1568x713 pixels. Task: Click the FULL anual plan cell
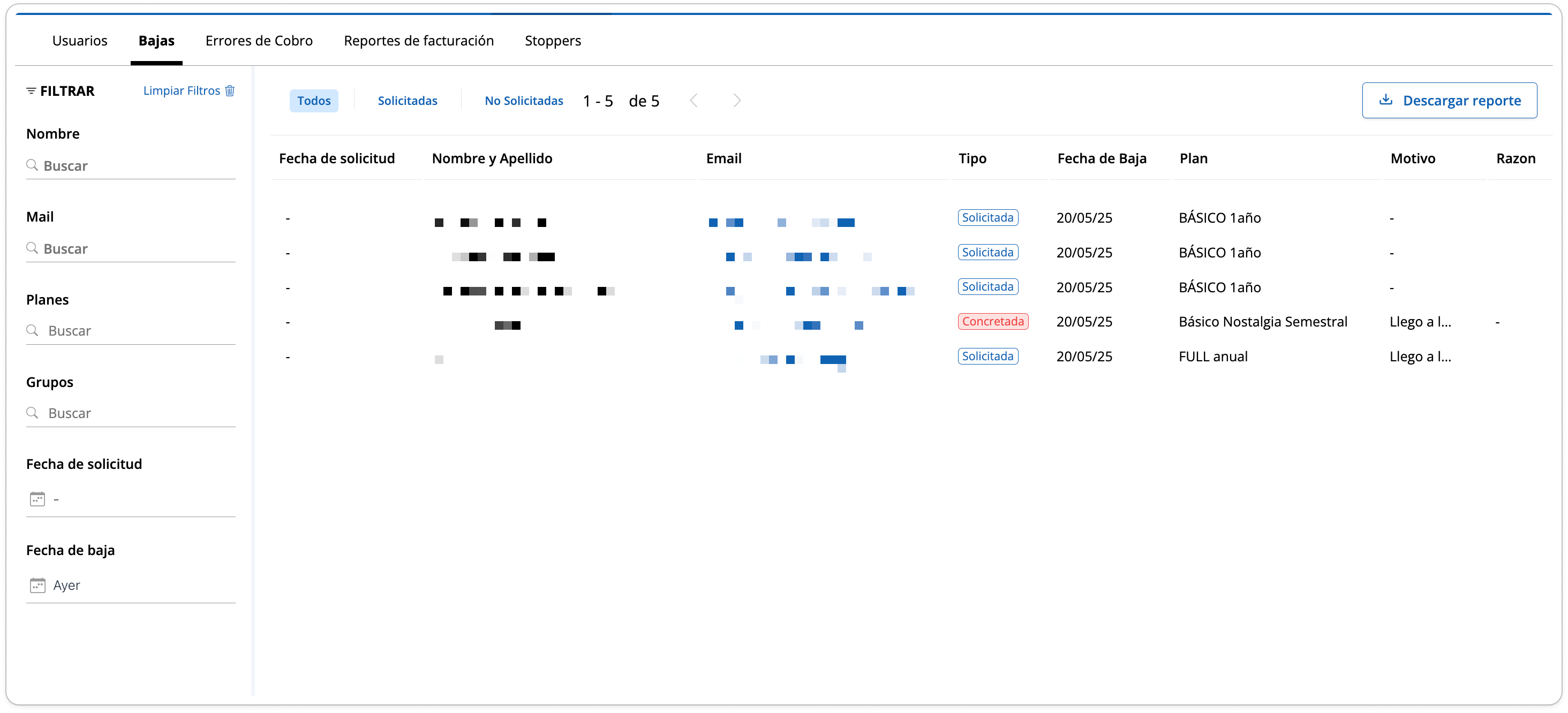coord(1212,356)
